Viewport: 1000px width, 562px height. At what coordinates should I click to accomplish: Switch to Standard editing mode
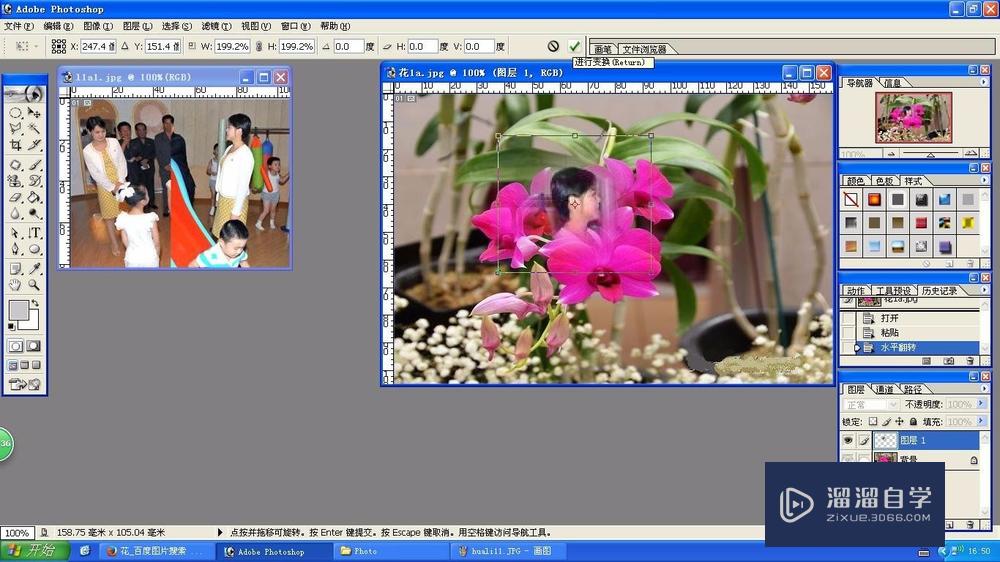coord(16,346)
